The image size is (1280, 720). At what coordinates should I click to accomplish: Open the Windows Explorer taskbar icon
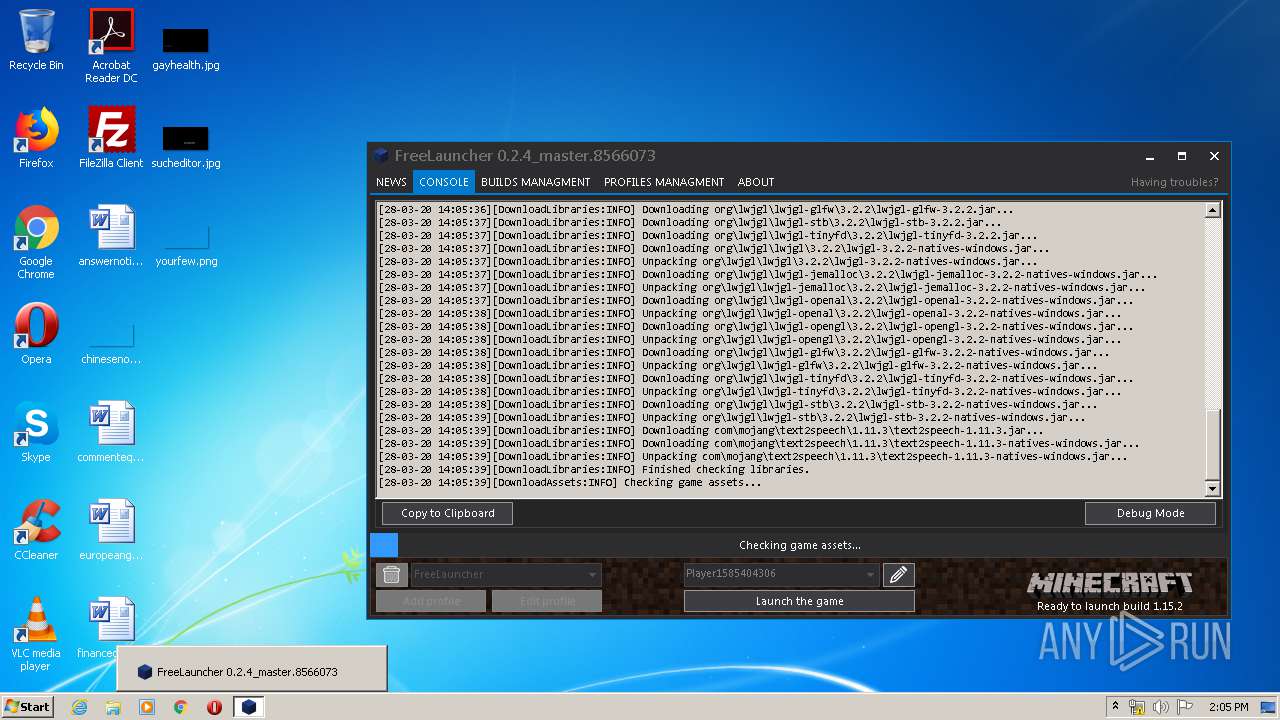(113, 707)
